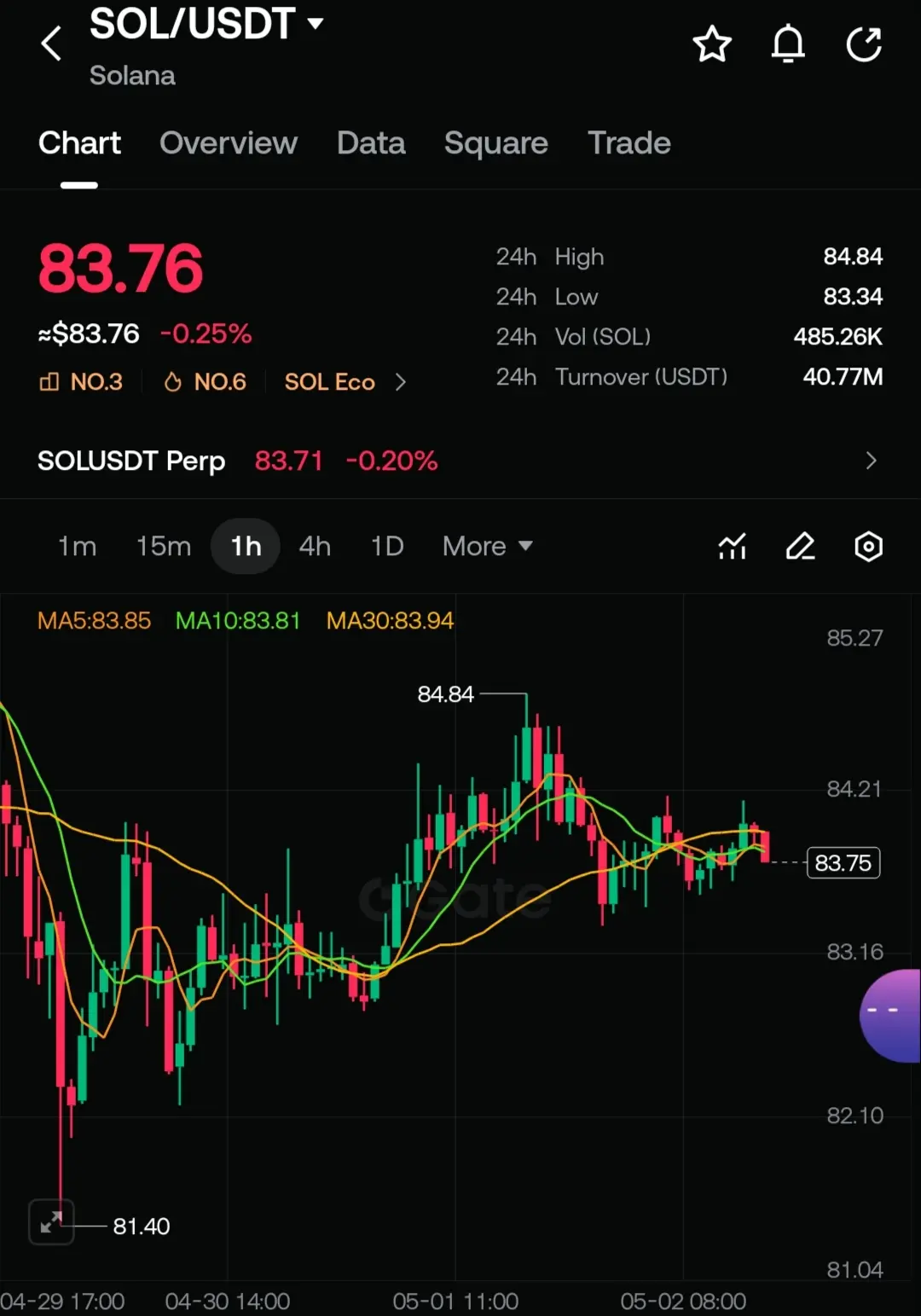Tap the 84.84 high marker on chart
Screen dimensions: 921x1316
click(445, 694)
